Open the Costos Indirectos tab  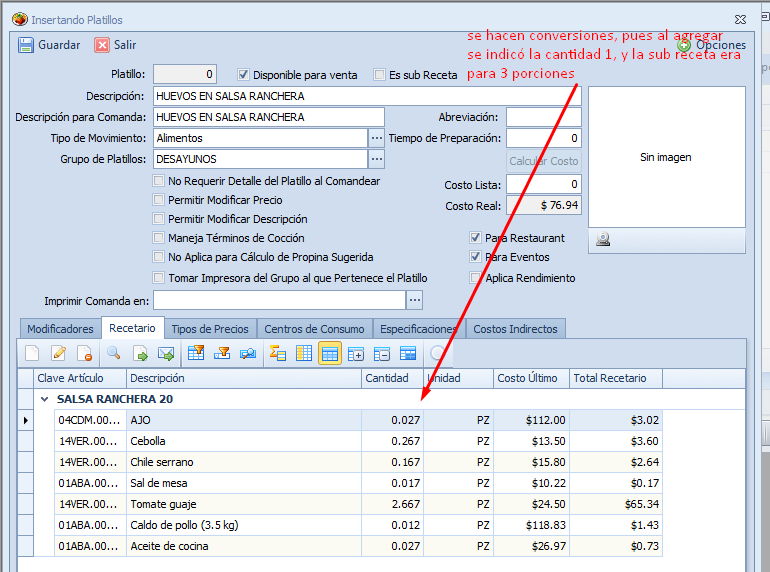(x=515, y=329)
